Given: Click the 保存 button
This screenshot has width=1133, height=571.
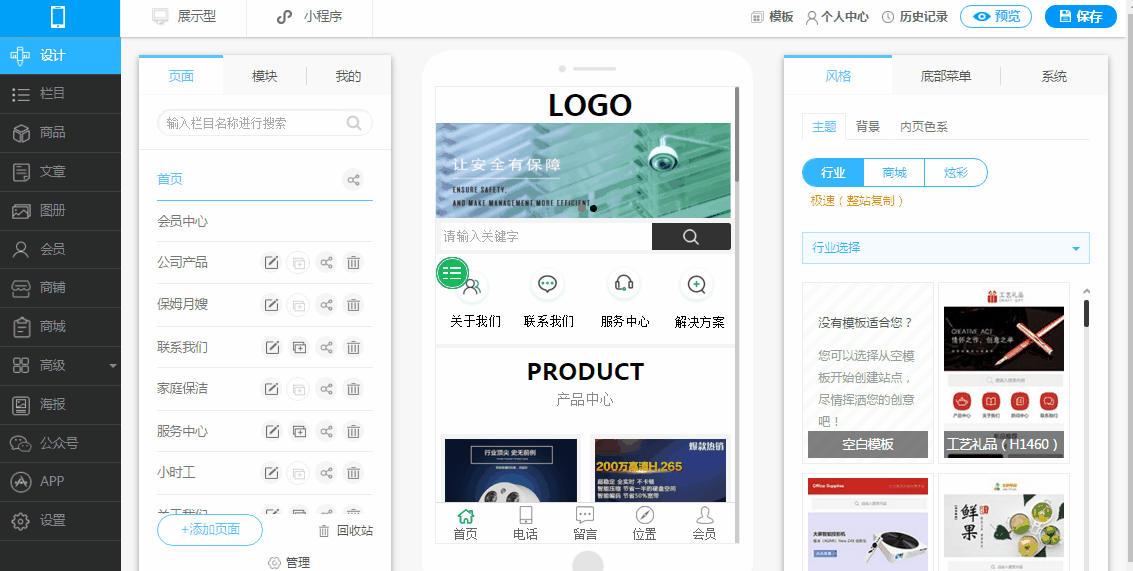Looking at the screenshot, I should (1080, 17).
